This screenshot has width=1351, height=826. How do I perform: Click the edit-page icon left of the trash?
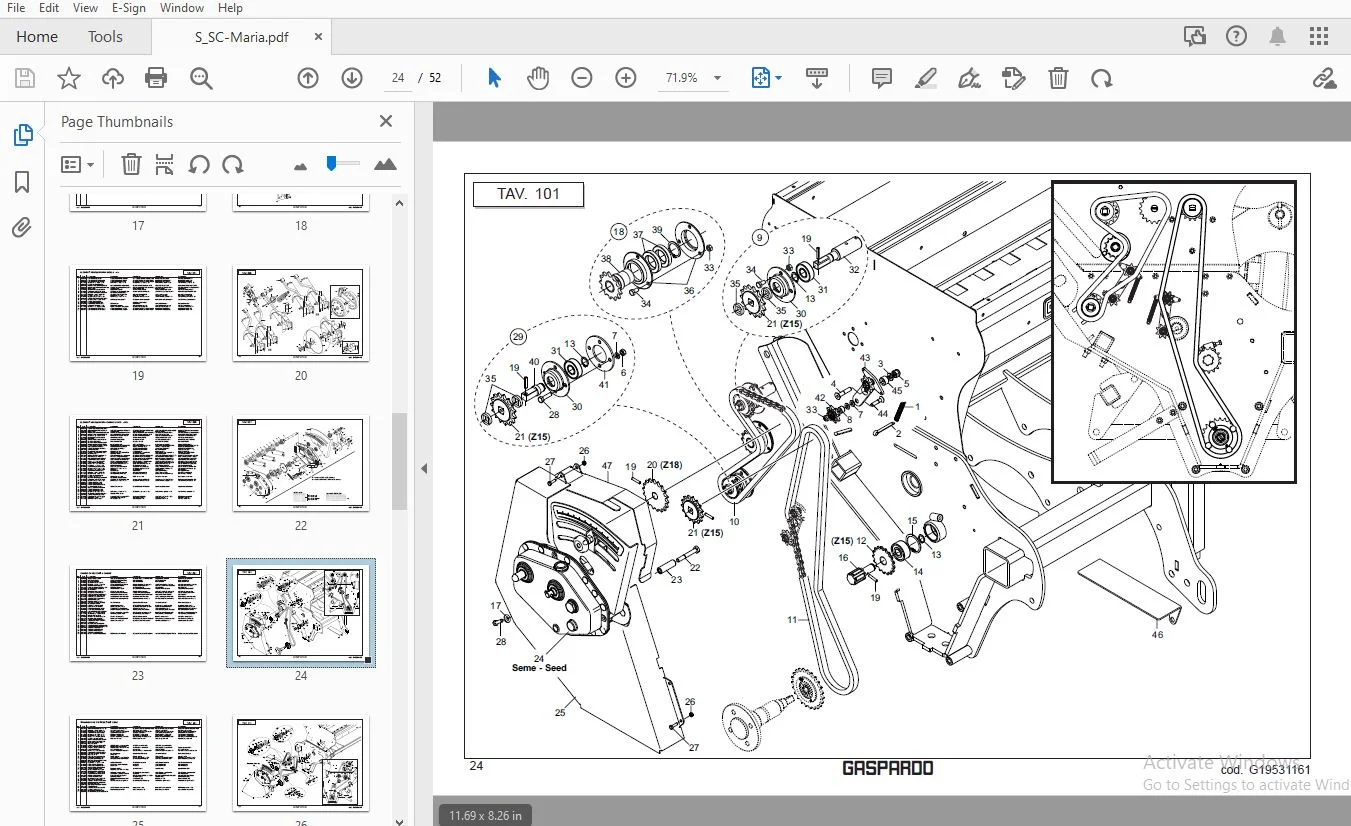coord(1013,78)
